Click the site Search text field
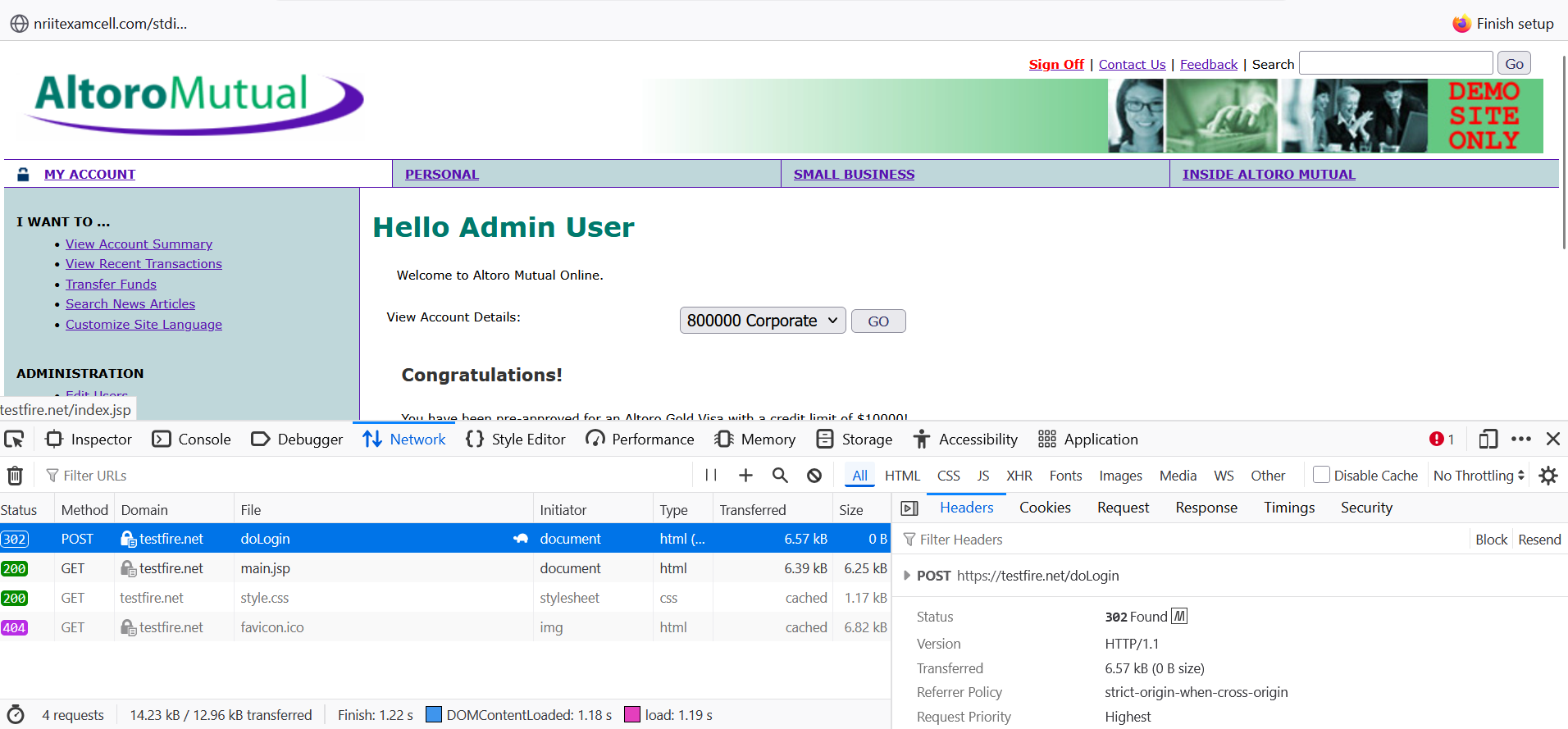 point(1396,63)
